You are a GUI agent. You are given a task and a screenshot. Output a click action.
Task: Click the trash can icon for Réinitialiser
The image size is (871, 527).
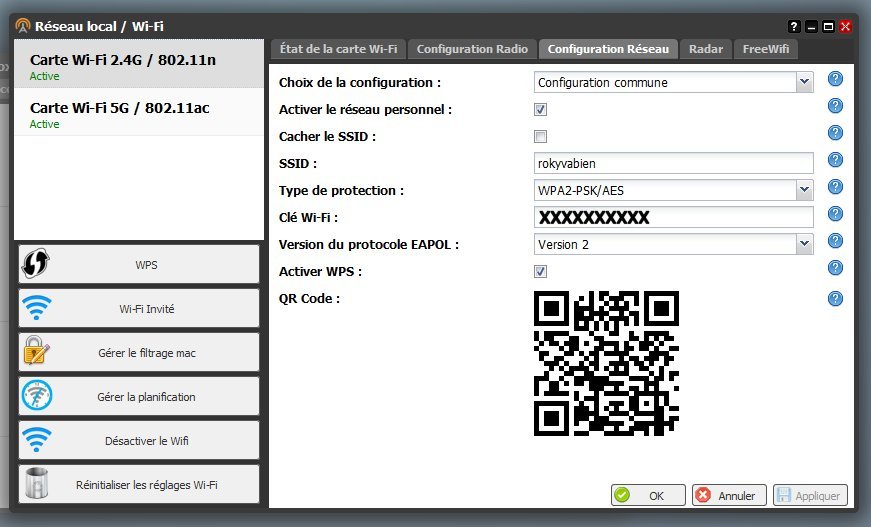[36, 483]
